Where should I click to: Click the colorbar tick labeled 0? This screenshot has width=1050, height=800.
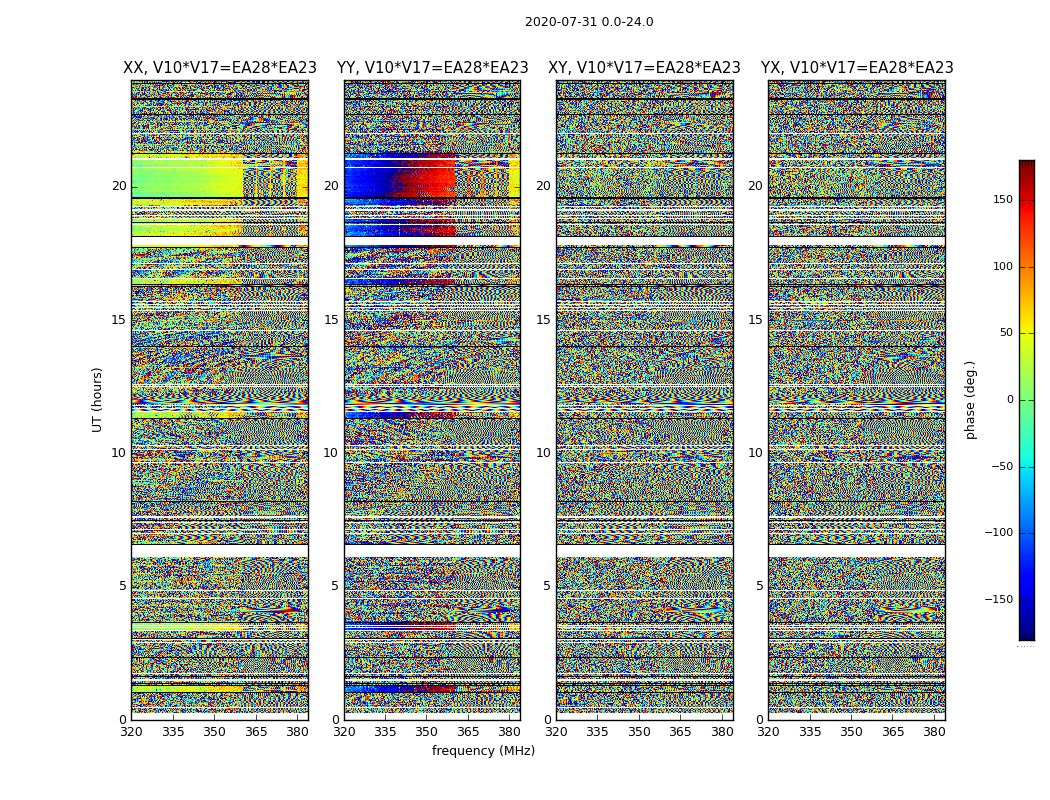(x=1009, y=400)
